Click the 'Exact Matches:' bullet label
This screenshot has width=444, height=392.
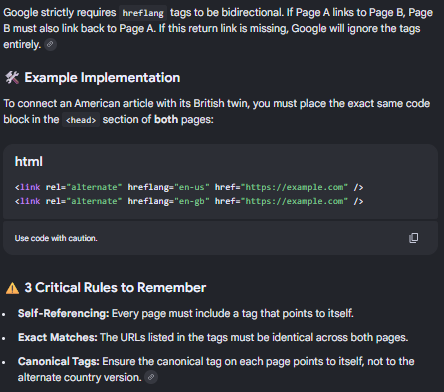(57, 337)
